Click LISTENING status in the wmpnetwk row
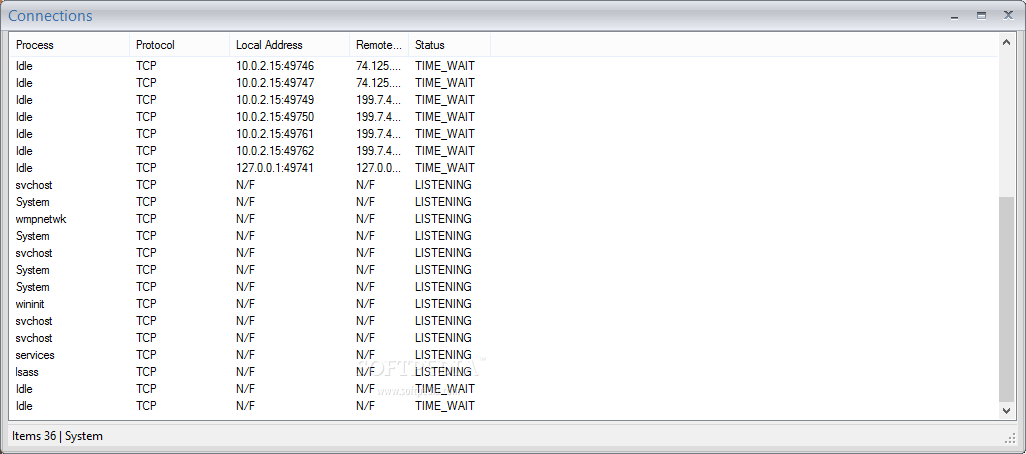This screenshot has height=454, width=1026. [443, 219]
